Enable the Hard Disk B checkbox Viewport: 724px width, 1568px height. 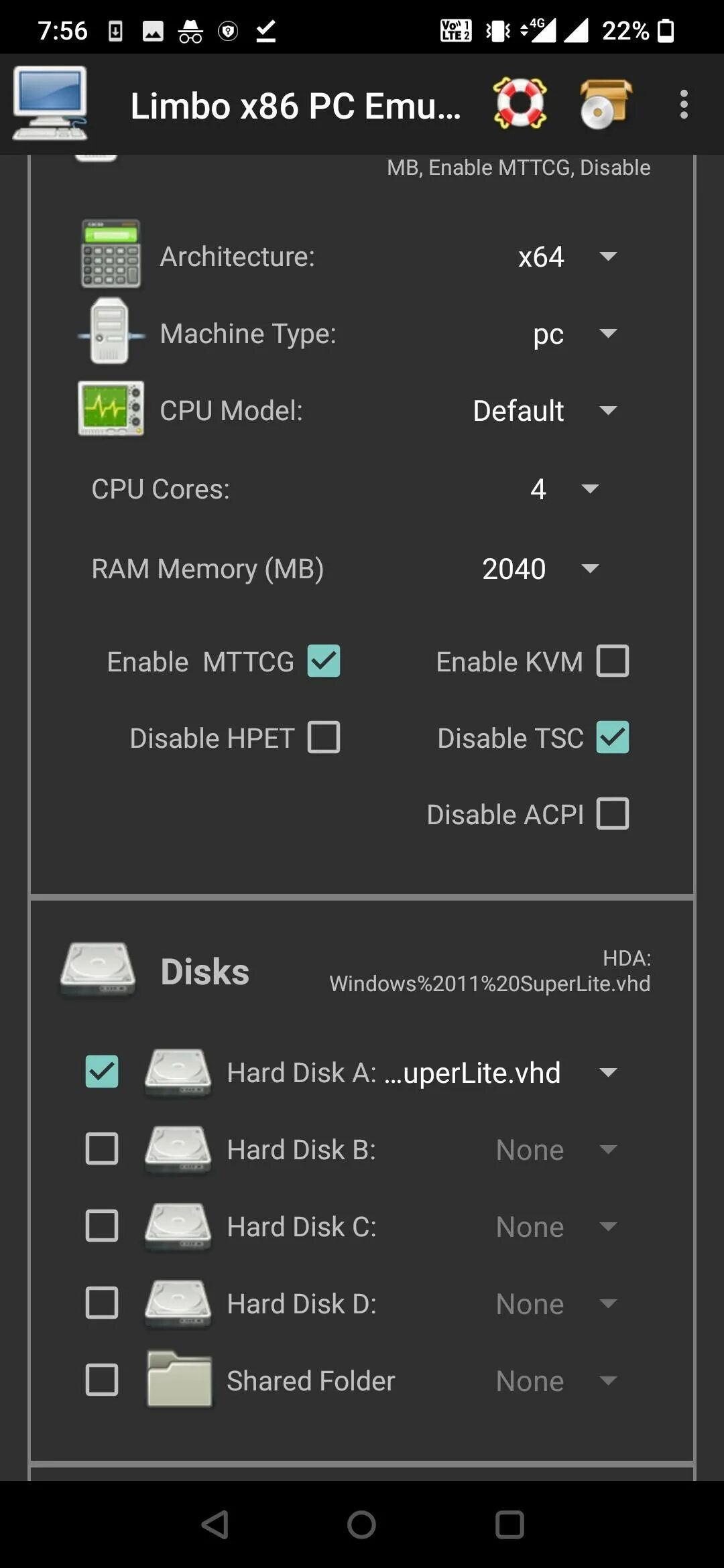coord(102,1149)
